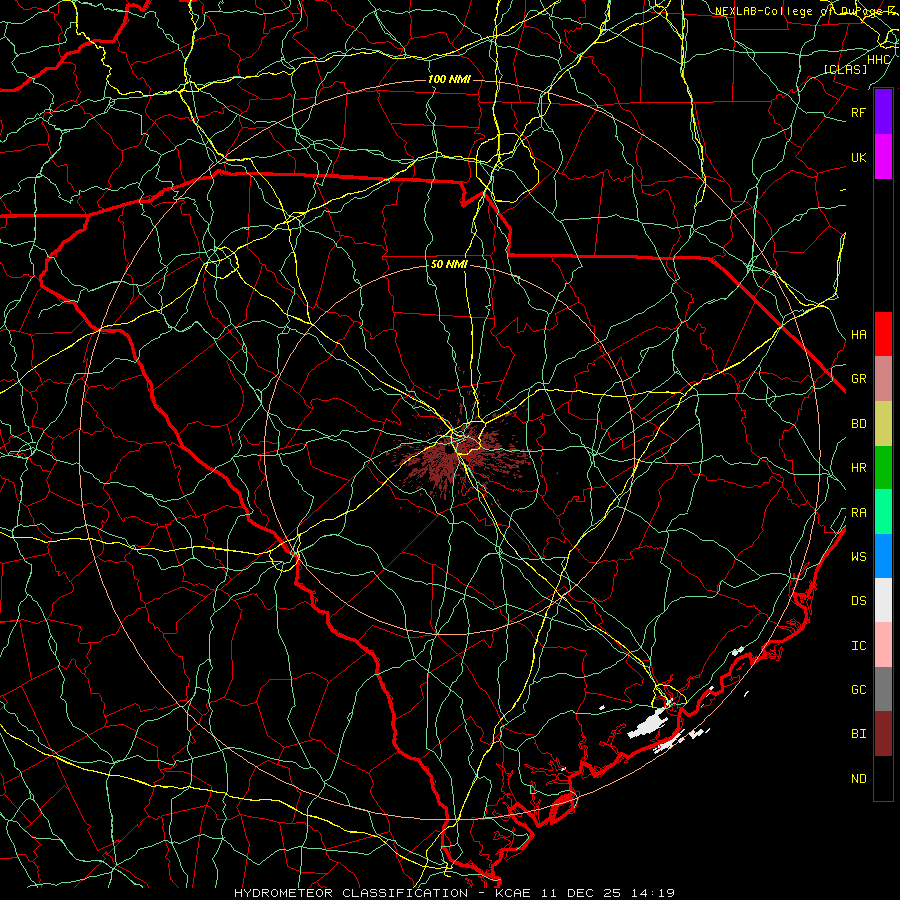Click the magenta UK legend color swatch
Viewport: 900px width, 900px height.
883,157
